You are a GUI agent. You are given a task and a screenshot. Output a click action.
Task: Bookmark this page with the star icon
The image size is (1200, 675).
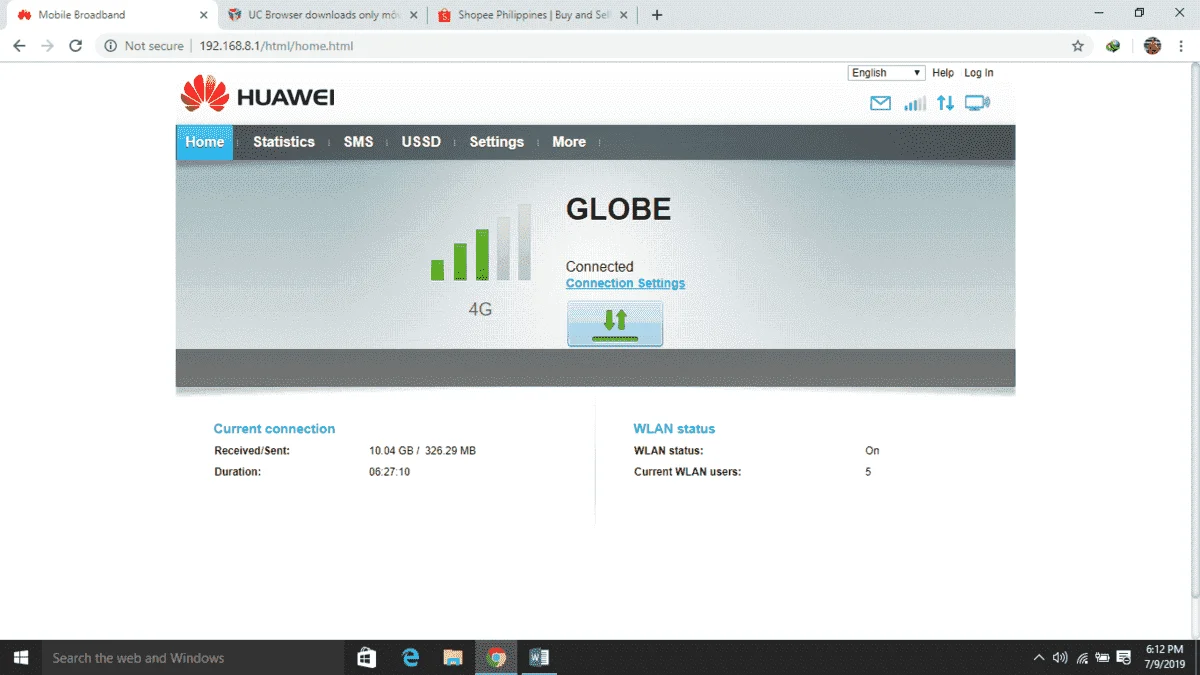click(1077, 46)
